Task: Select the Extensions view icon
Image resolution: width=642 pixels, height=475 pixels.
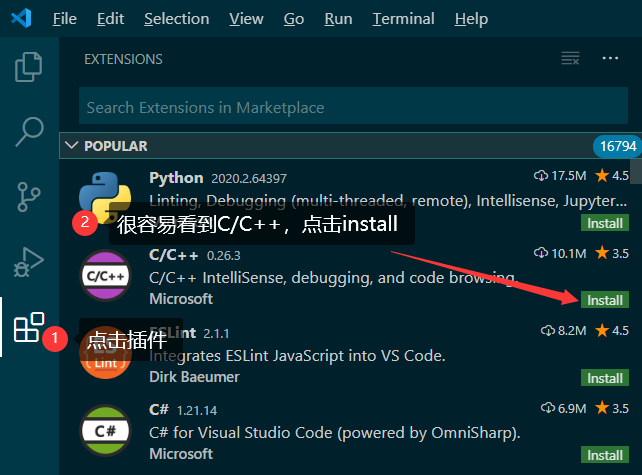Action: [29, 327]
